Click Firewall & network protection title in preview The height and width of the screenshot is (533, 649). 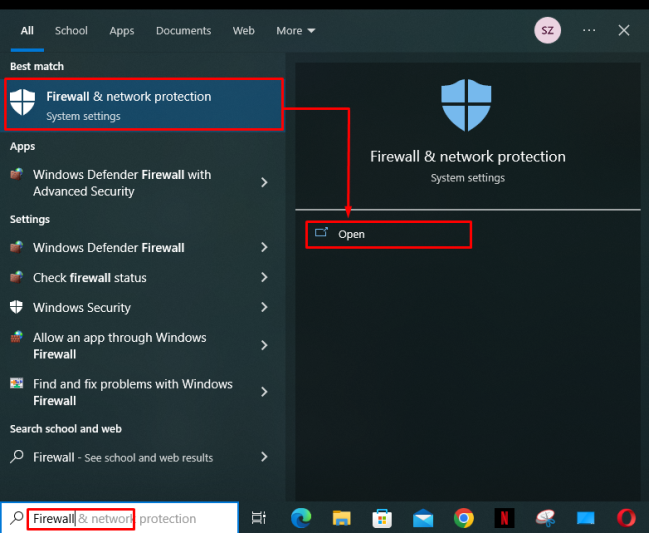(468, 157)
